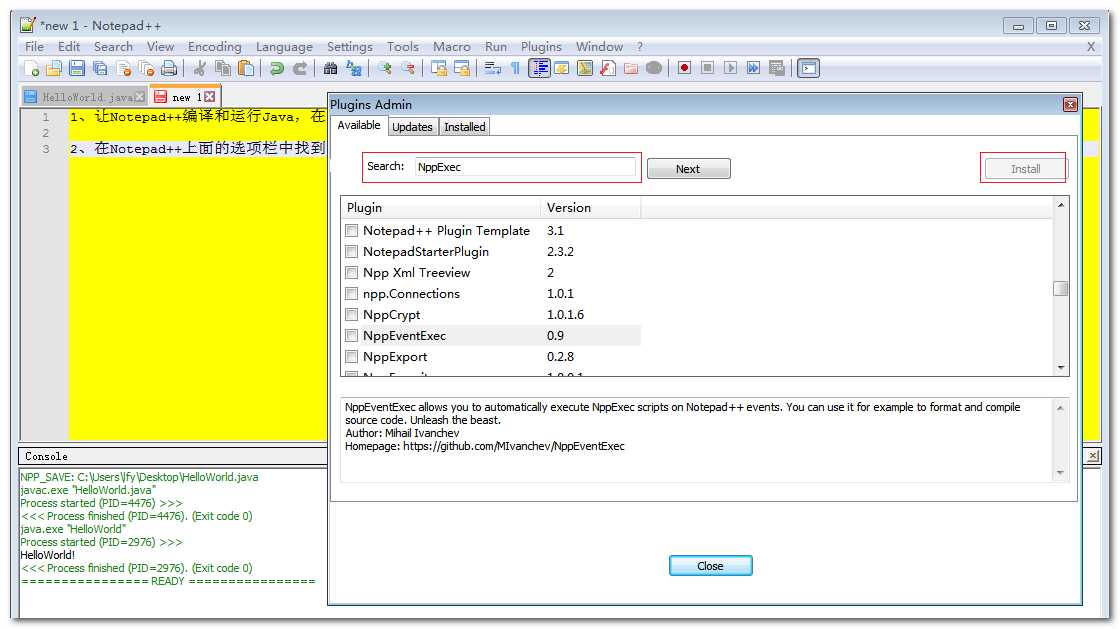Select the NppCrypt plugin row name
The height and width of the screenshot is (629, 1120).
tap(391, 315)
